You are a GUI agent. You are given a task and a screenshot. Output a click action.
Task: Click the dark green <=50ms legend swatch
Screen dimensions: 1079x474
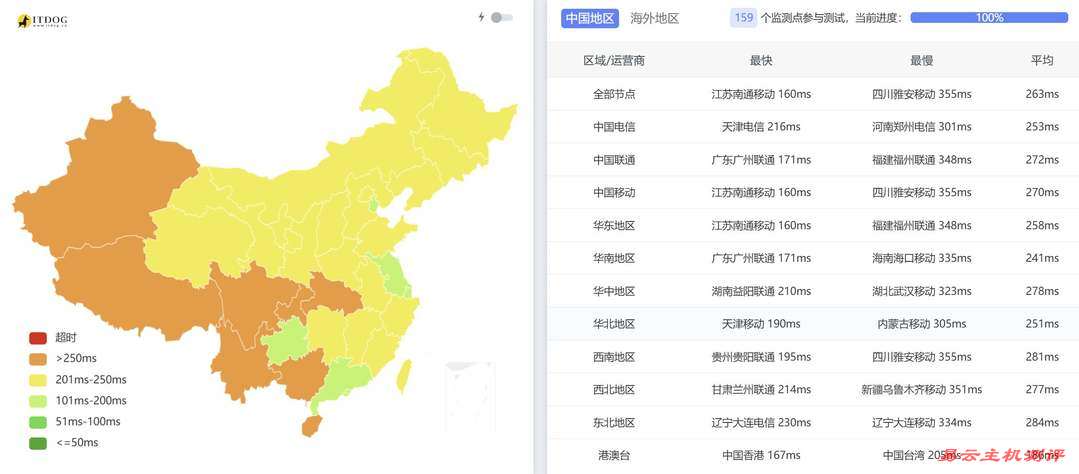click(x=38, y=442)
